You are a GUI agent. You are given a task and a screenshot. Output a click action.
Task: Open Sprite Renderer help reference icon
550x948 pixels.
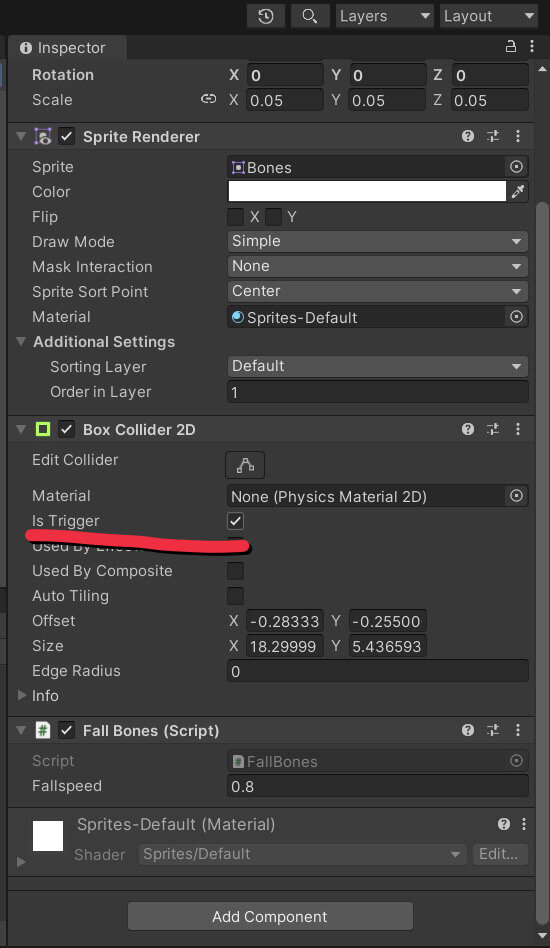(x=468, y=136)
